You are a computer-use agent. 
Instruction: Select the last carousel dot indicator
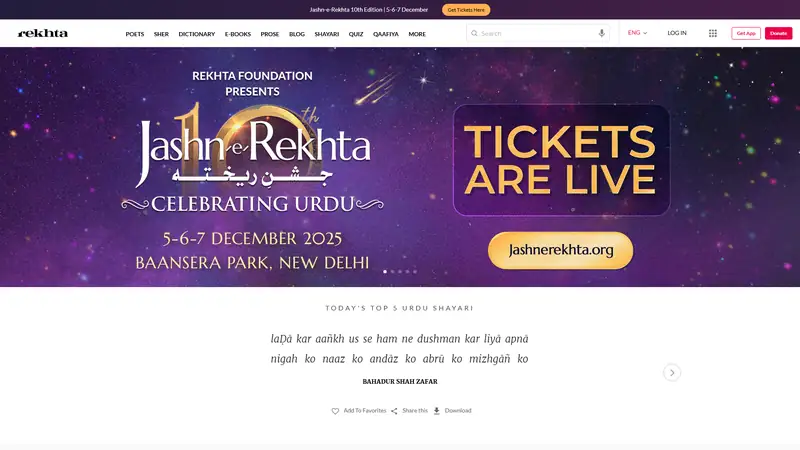[415, 271]
